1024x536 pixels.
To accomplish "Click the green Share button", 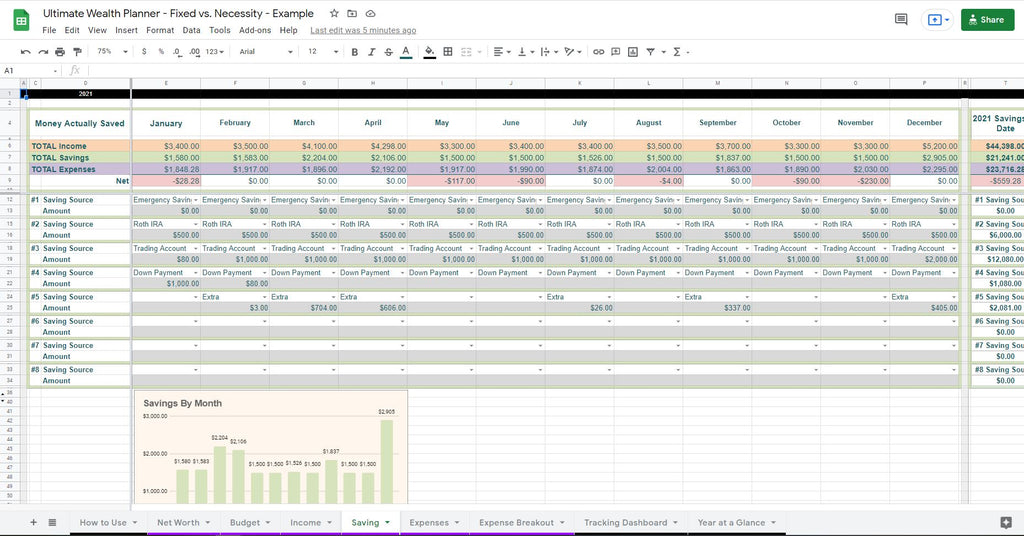I will tap(987, 20).
